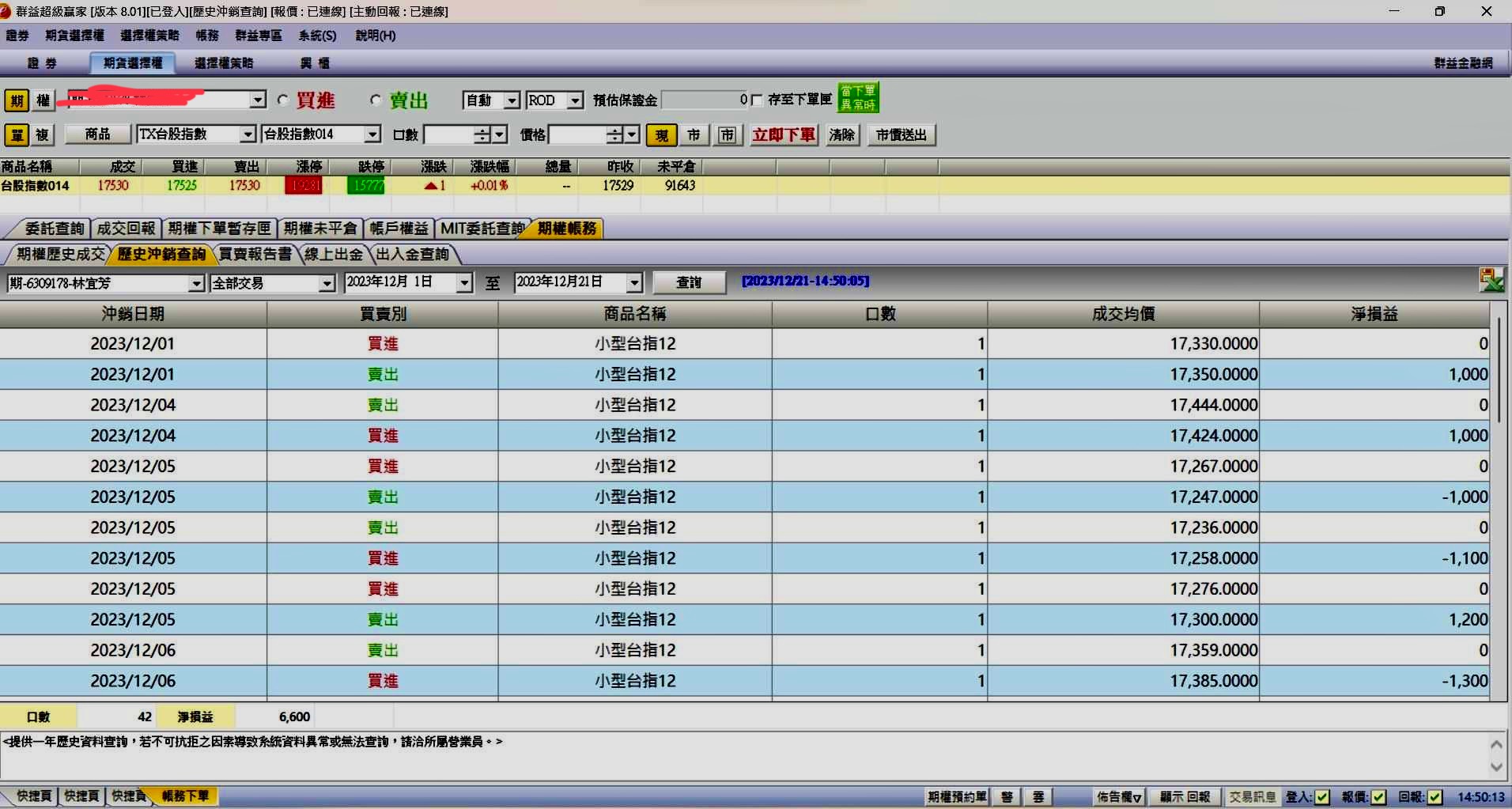Select the 權 options icon button
This screenshot has width=1512, height=809.
43,100
